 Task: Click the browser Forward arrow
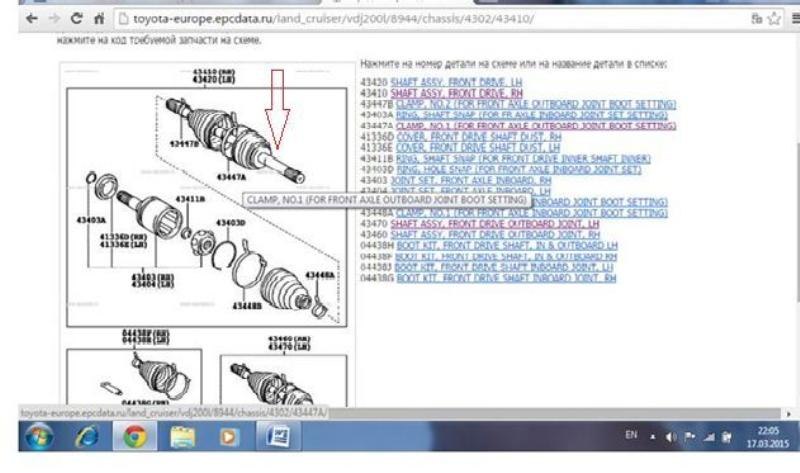point(54,19)
